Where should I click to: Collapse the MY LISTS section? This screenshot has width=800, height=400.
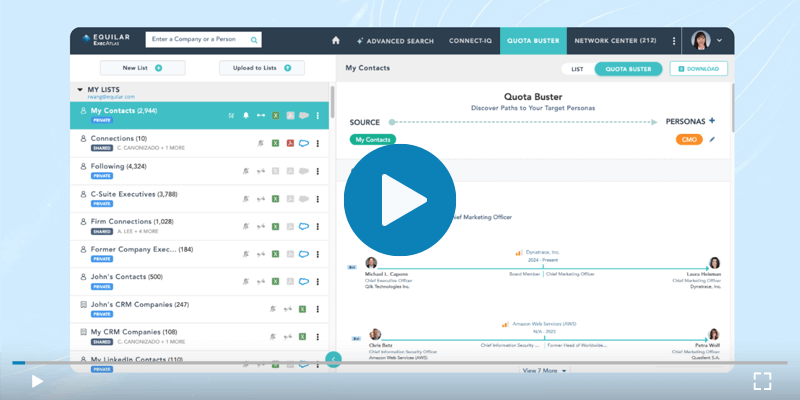tap(80, 89)
